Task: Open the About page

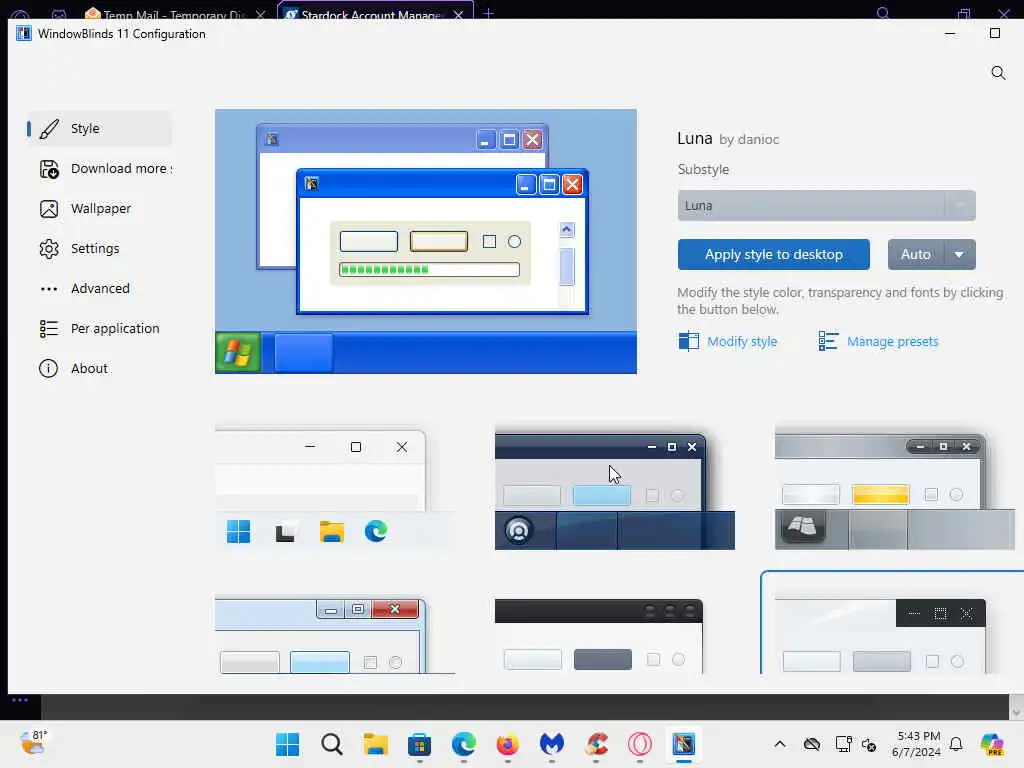Action: 100,368
